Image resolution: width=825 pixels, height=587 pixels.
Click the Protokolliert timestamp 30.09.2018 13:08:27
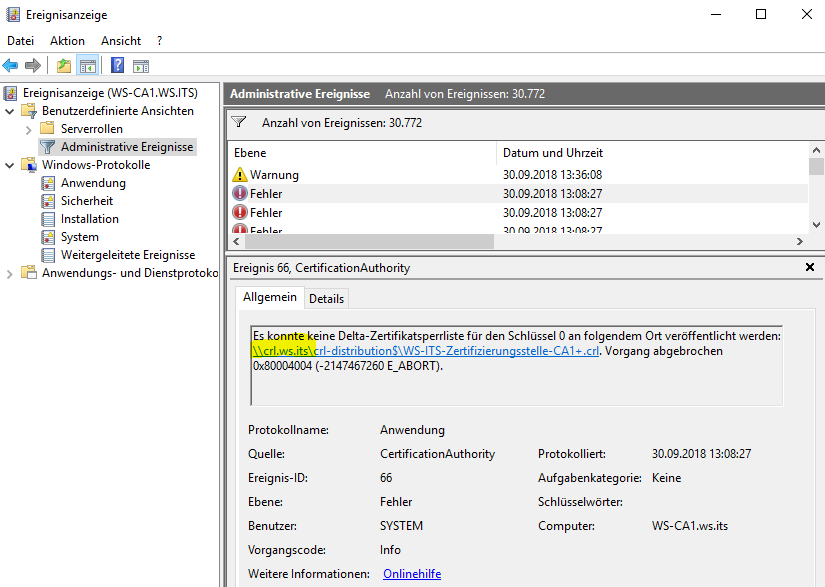point(701,454)
